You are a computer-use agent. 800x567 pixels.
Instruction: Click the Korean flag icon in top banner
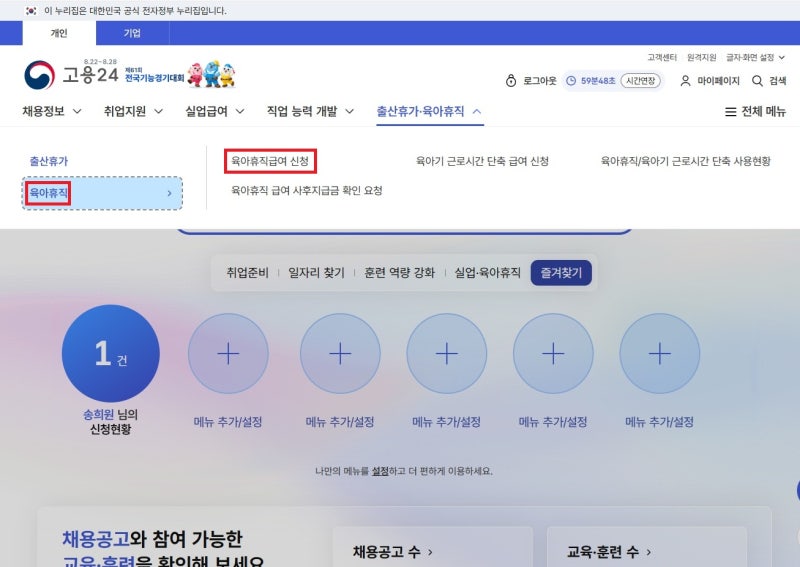pyautogui.click(x=31, y=11)
